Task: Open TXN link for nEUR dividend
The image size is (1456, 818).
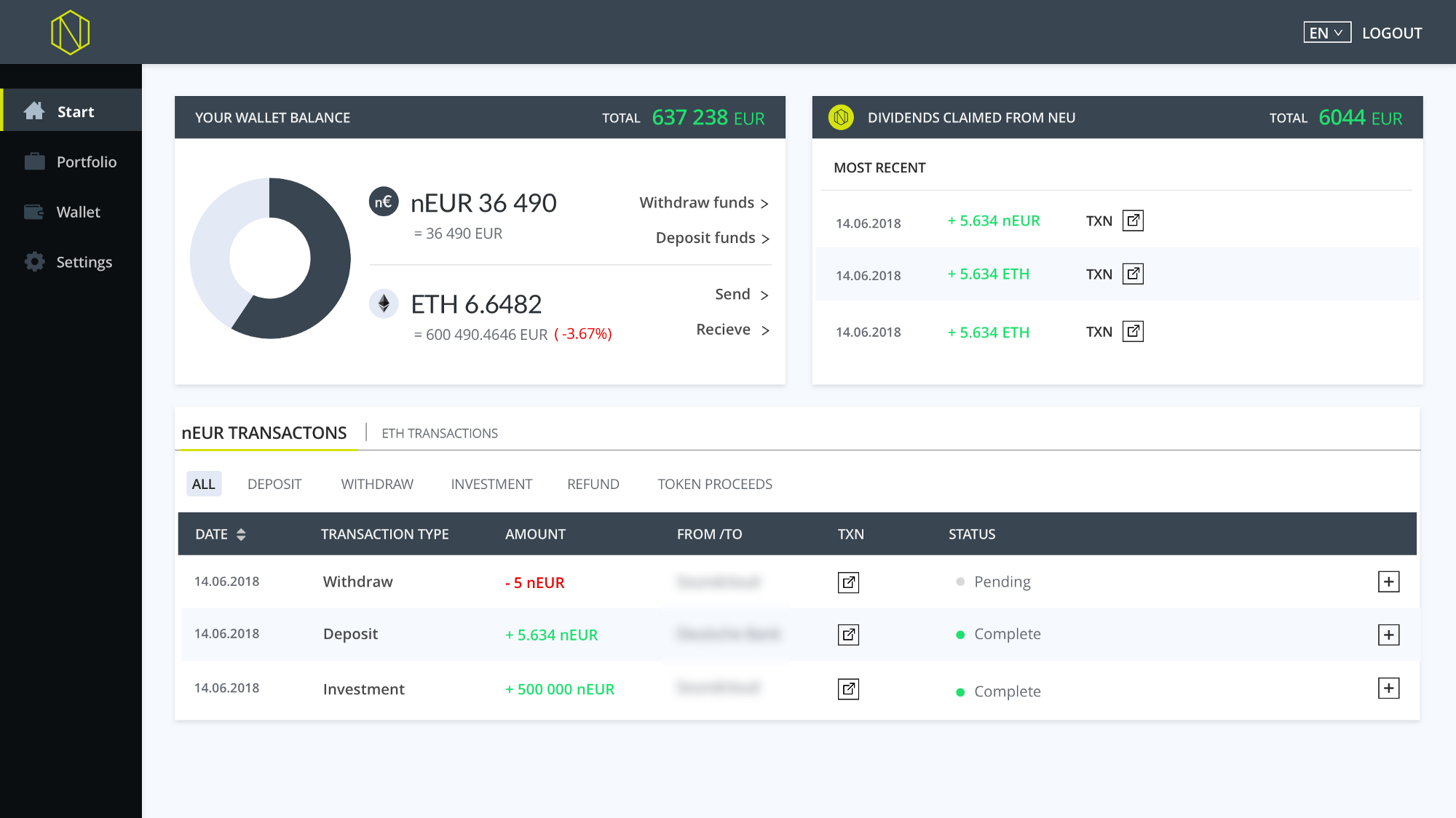Action: 1133,221
